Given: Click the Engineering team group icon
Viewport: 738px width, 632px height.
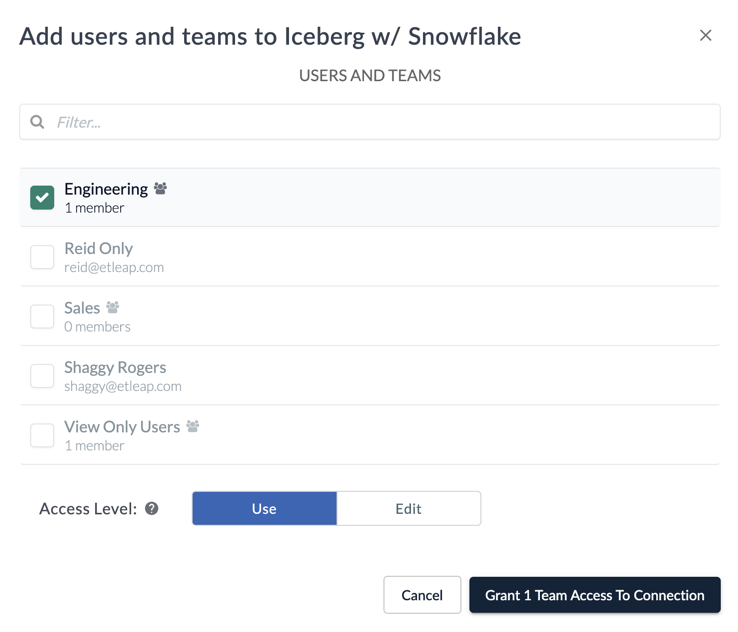Looking at the screenshot, I should point(160,188).
